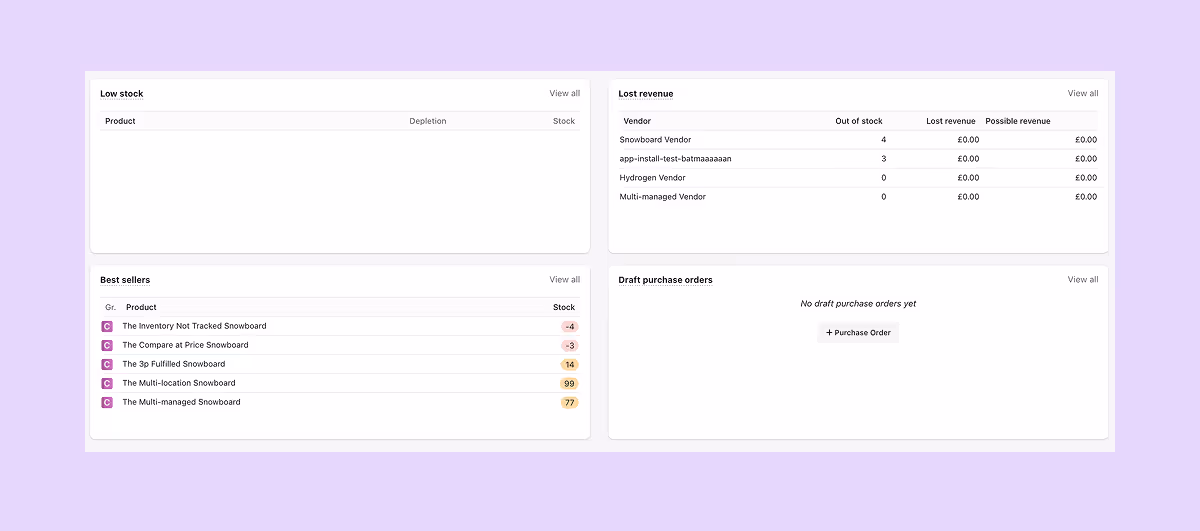Click the 14 stock badge
This screenshot has height=531, width=1200.
(x=569, y=364)
